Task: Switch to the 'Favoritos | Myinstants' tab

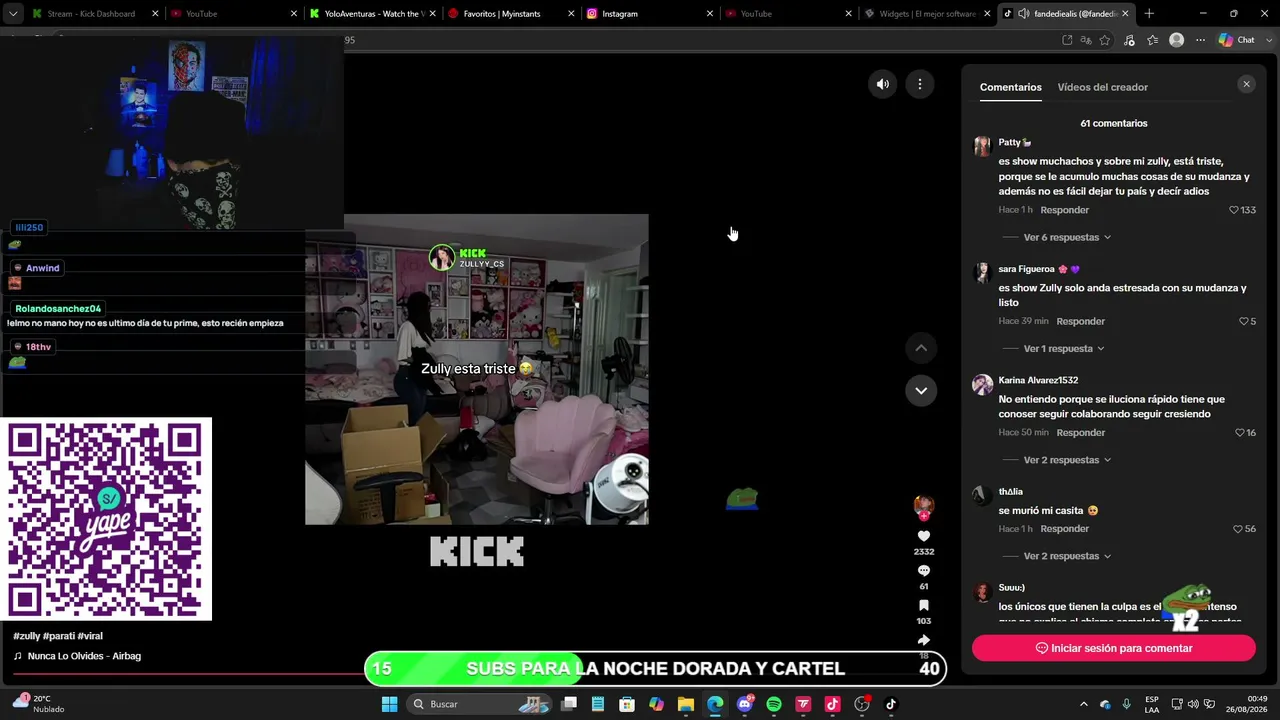Action: pyautogui.click(x=513, y=14)
